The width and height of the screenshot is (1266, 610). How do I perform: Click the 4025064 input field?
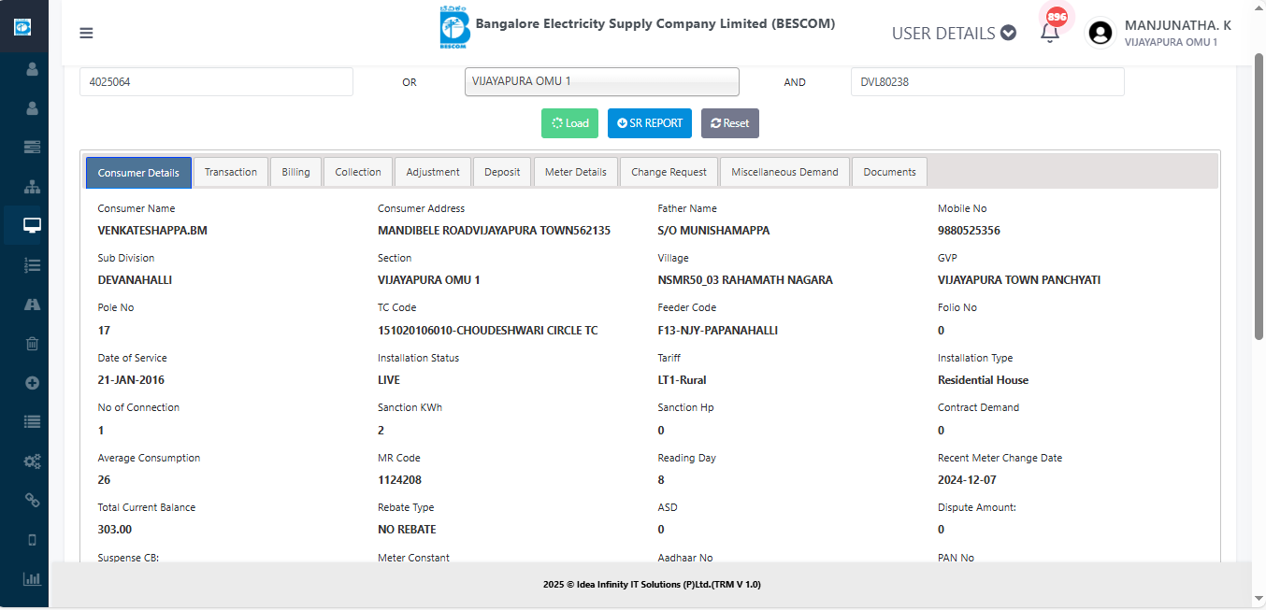216,82
